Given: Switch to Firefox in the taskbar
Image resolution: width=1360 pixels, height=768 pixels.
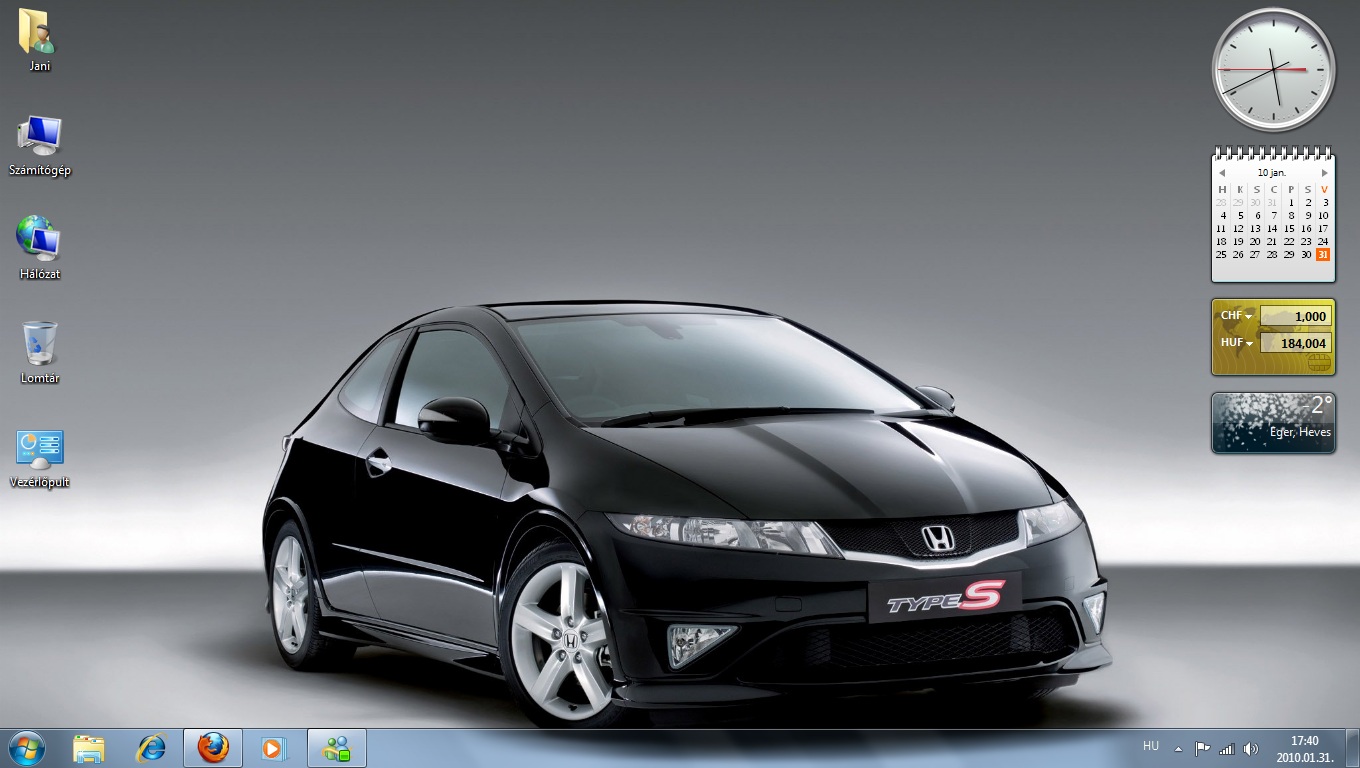Looking at the screenshot, I should click(213, 748).
